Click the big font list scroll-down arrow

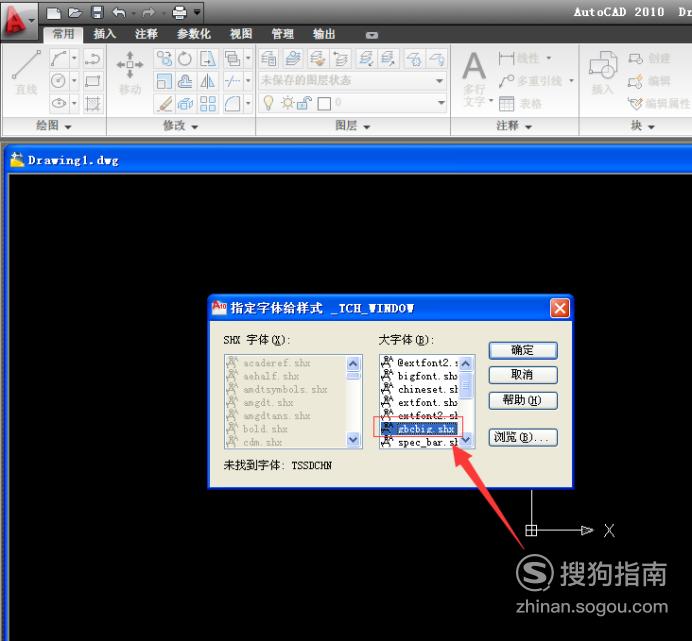pyautogui.click(x=466, y=440)
